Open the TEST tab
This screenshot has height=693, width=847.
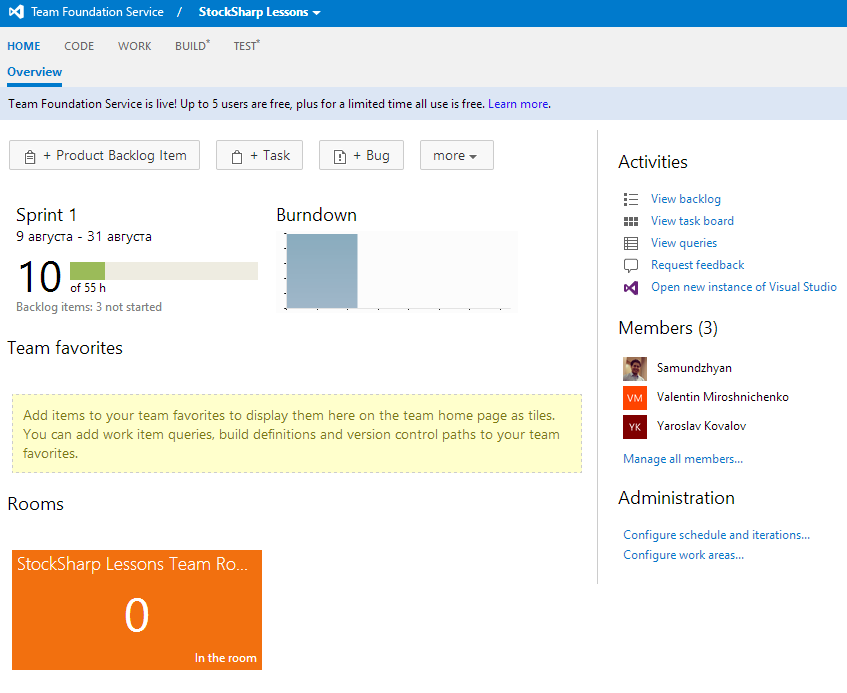pyautogui.click(x=246, y=46)
